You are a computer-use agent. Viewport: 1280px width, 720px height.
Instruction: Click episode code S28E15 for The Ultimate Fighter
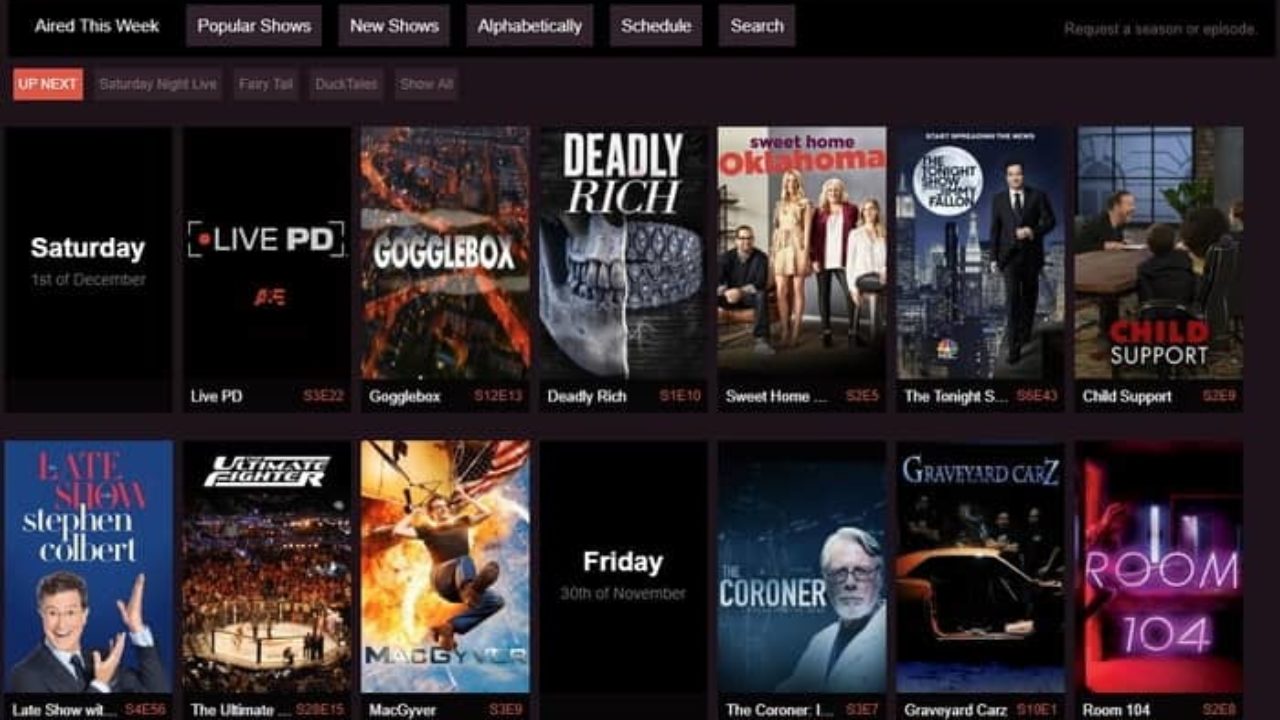coord(320,710)
